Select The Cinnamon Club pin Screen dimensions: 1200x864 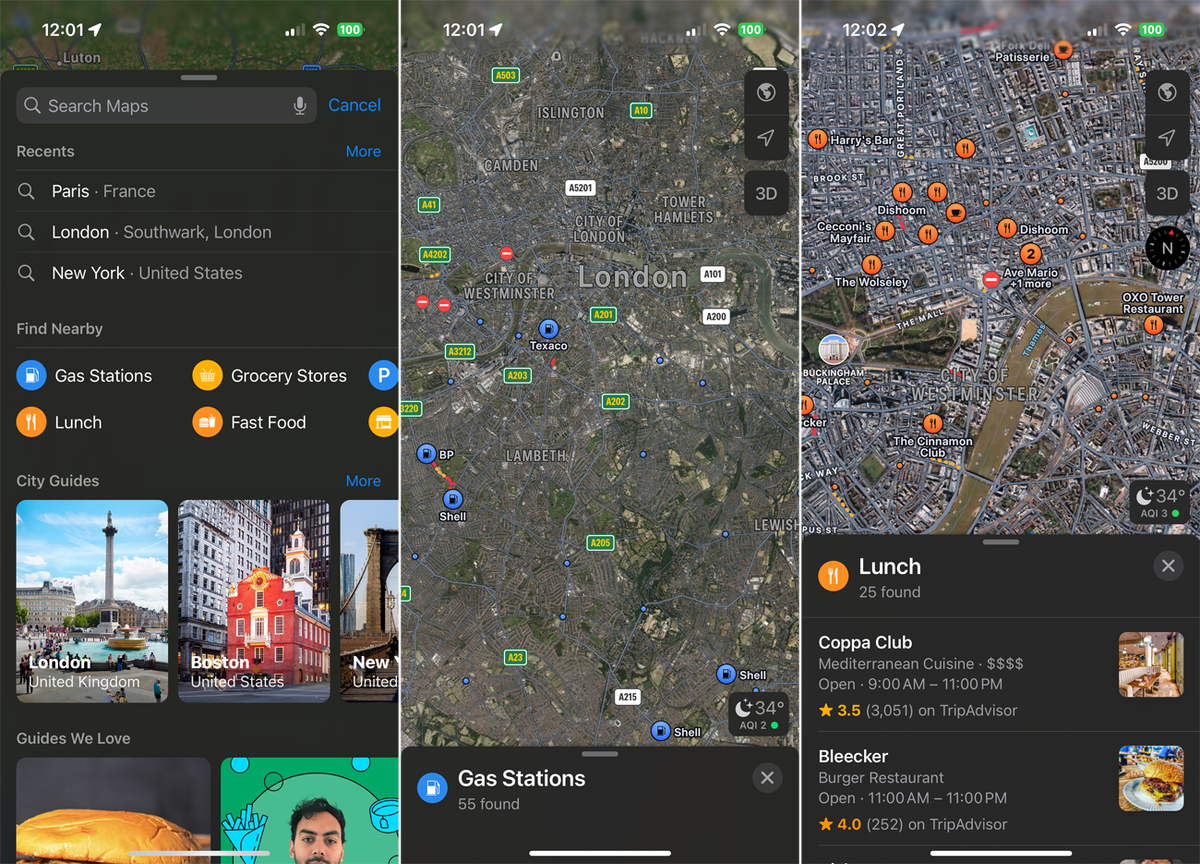coord(933,423)
